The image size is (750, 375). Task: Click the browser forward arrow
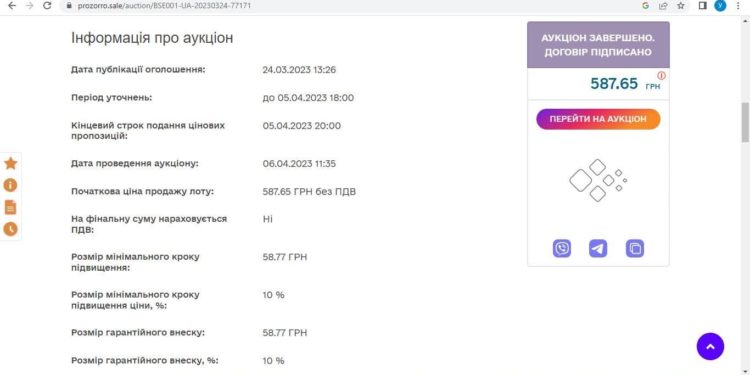tap(29, 6)
